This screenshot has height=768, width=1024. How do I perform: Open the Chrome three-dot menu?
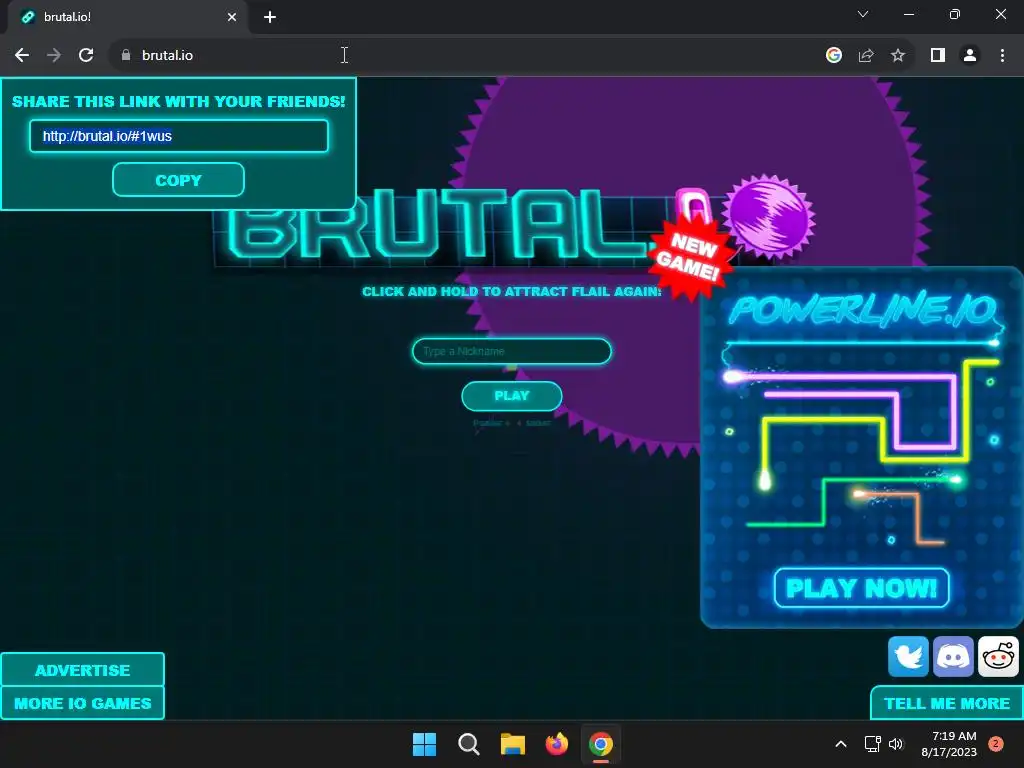coord(1002,56)
